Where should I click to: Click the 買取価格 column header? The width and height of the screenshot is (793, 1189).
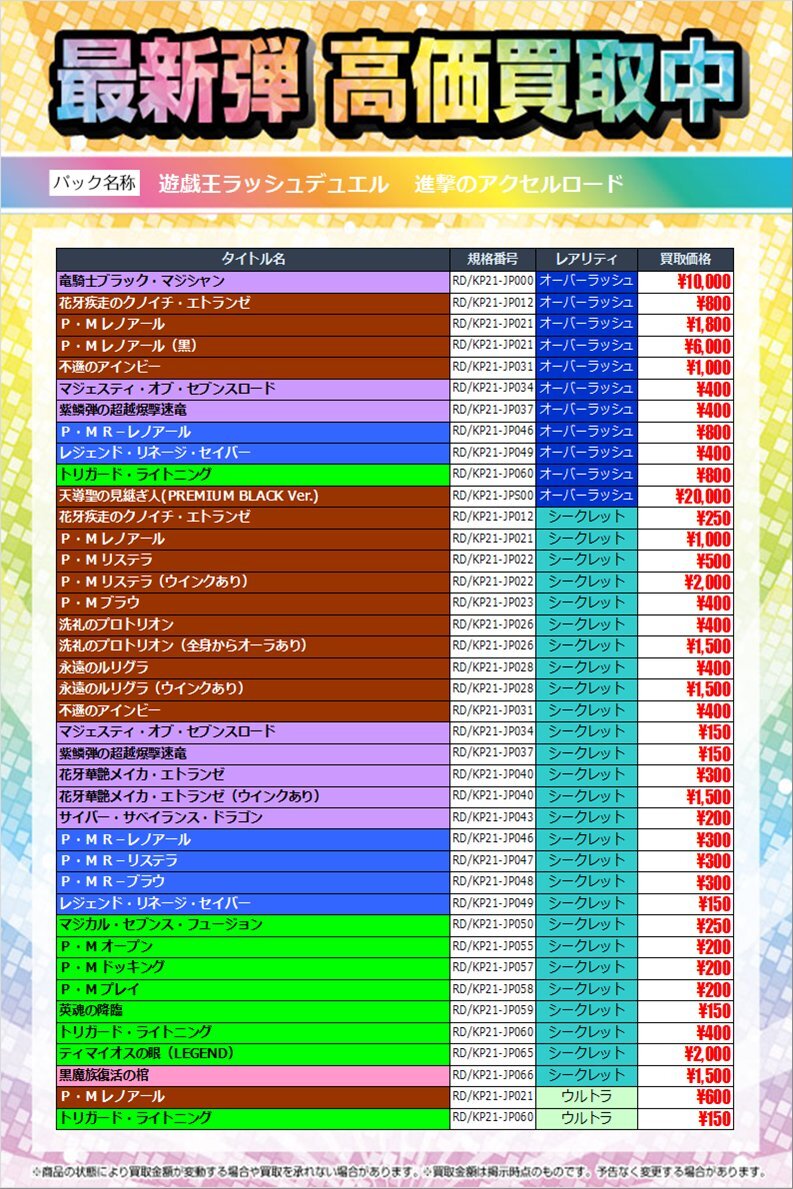pos(685,259)
